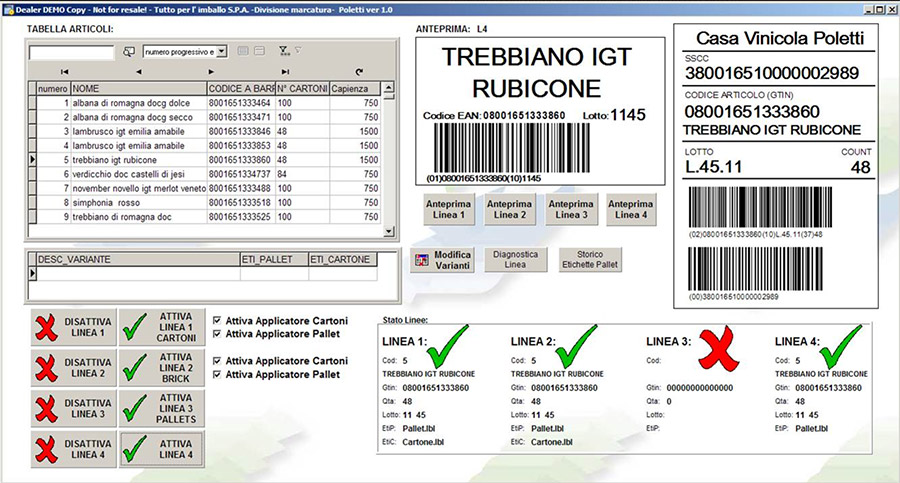Toggle second Attiva Applicatore Cartoni checkbox
The width and height of the screenshot is (900, 483).
217,361
